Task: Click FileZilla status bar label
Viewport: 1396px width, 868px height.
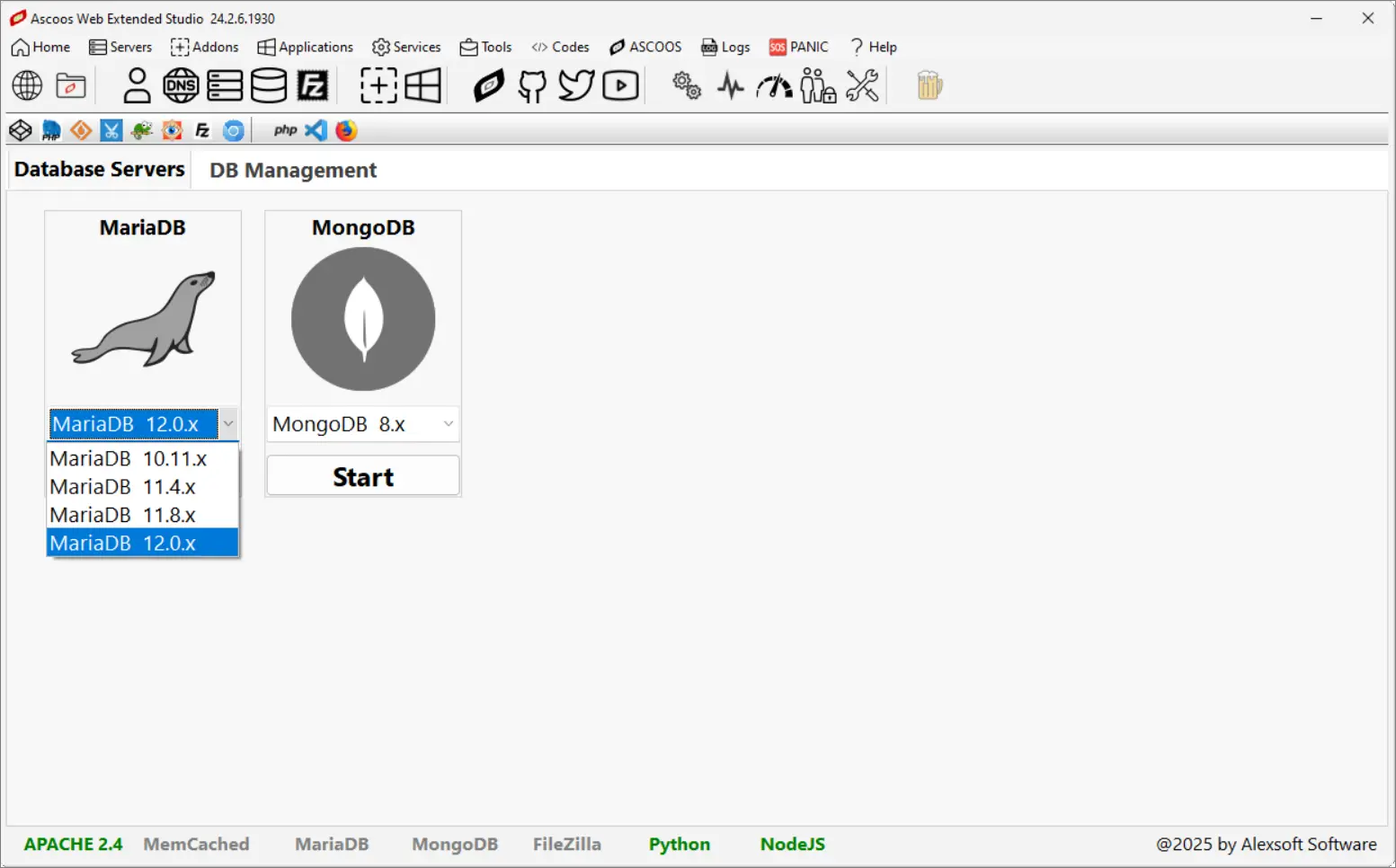Action: [x=567, y=844]
